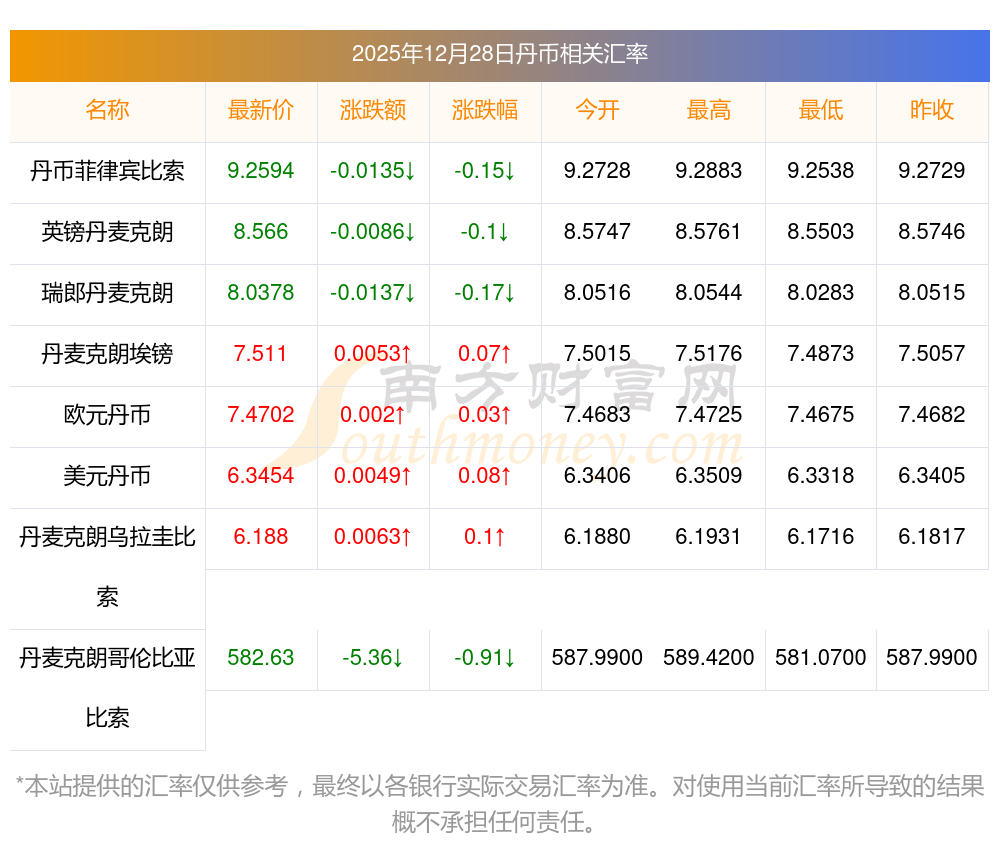Click latest price 6.3454
This screenshot has height=853, width=1000.
tap(261, 476)
